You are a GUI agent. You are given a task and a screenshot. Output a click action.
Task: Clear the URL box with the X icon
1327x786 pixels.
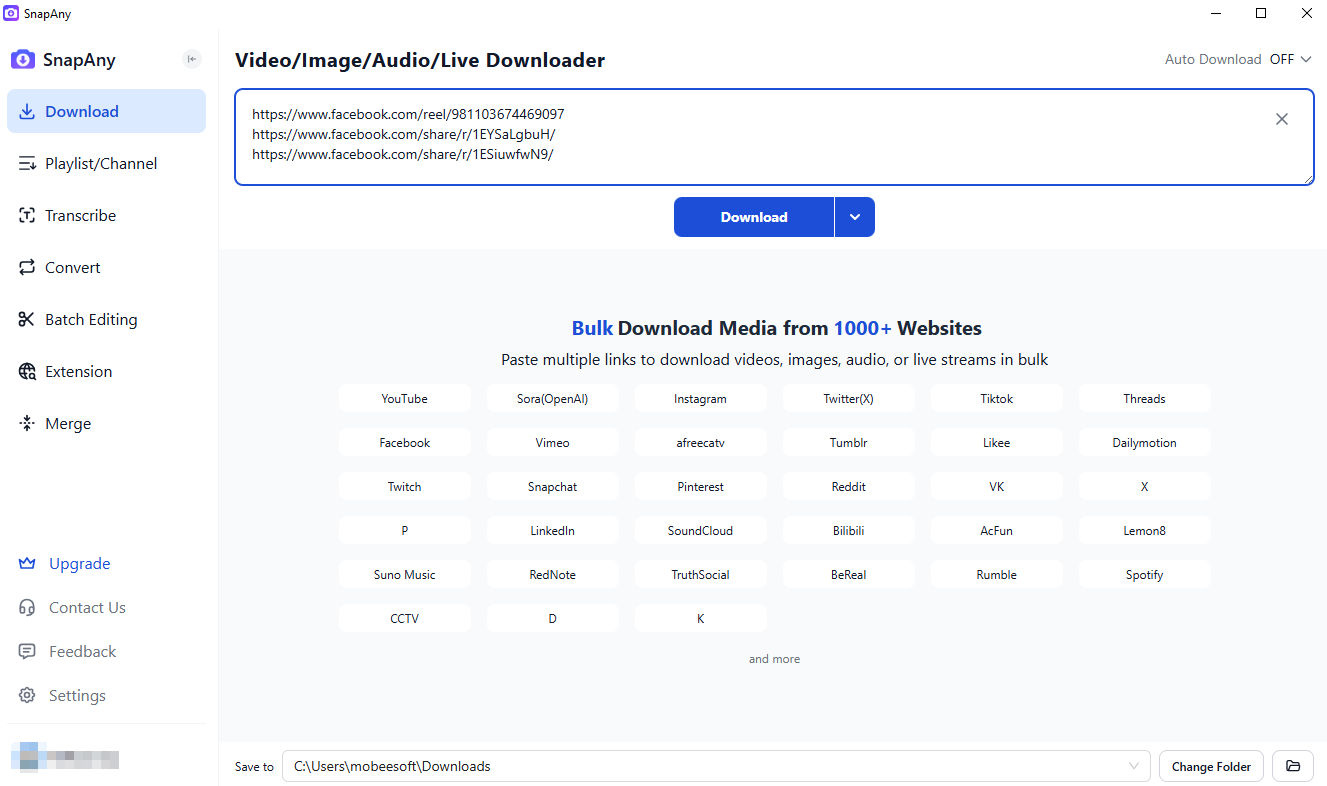coord(1282,119)
